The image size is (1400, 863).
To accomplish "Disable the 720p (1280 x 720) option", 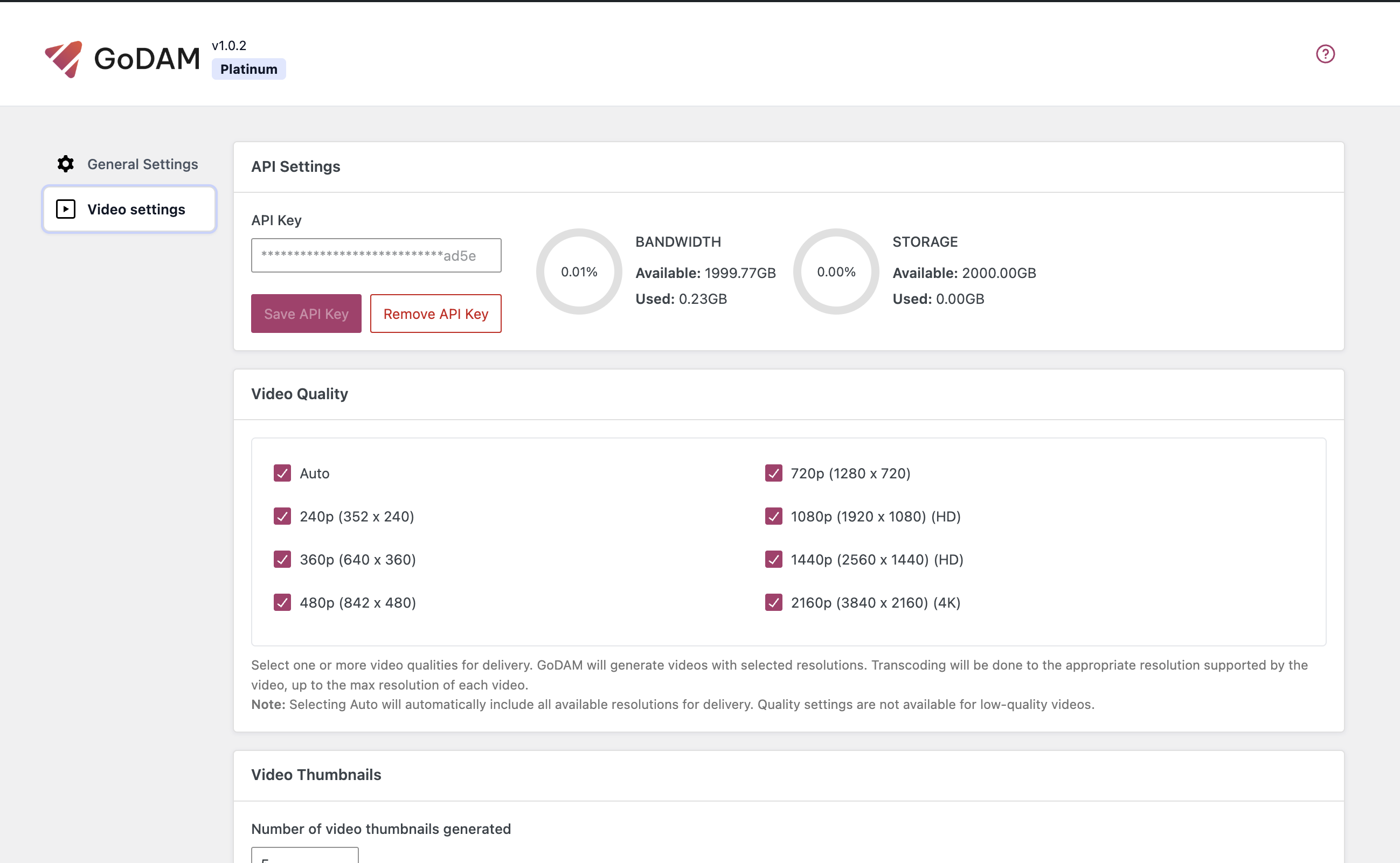I will [x=773, y=473].
